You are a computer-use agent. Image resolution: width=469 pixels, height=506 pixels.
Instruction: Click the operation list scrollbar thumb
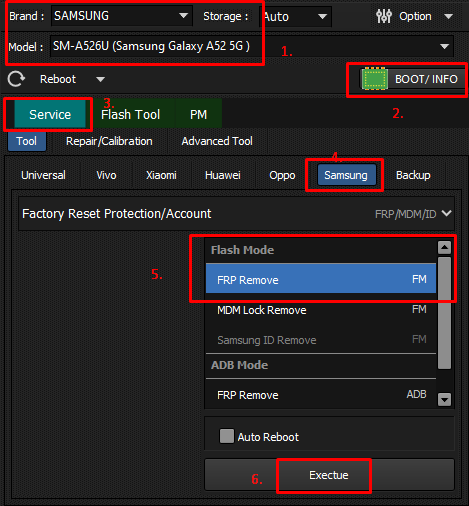pyautogui.click(x=444, y=313)
